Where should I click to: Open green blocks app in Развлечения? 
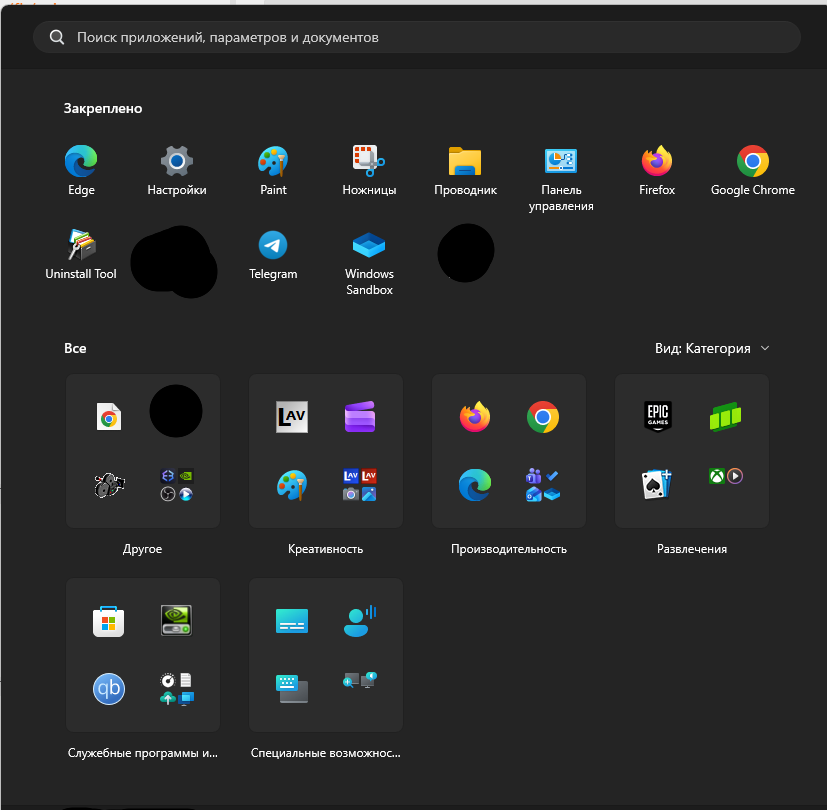click(726, 417)
